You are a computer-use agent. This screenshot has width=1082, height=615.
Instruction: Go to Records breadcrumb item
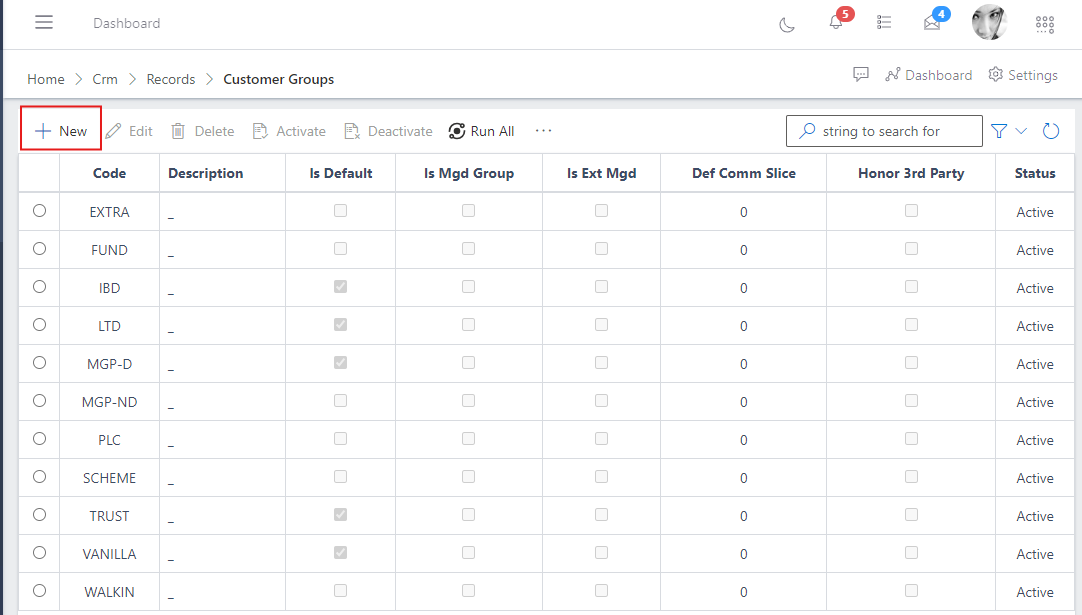171,79
